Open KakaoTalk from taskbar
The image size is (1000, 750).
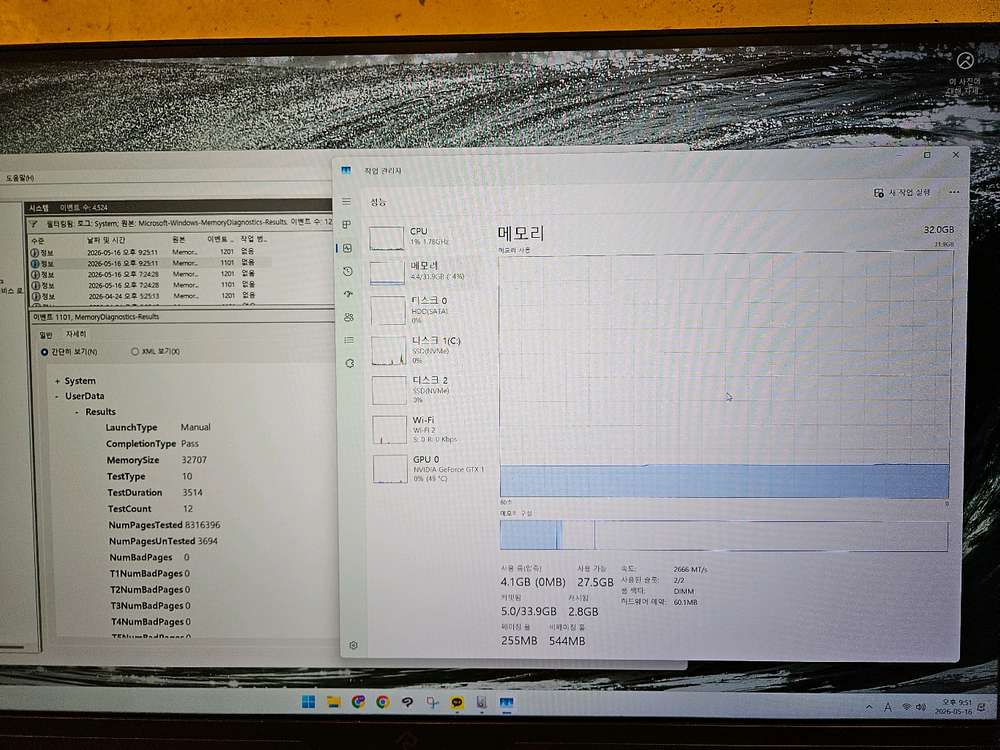click(x=457, y=703)
